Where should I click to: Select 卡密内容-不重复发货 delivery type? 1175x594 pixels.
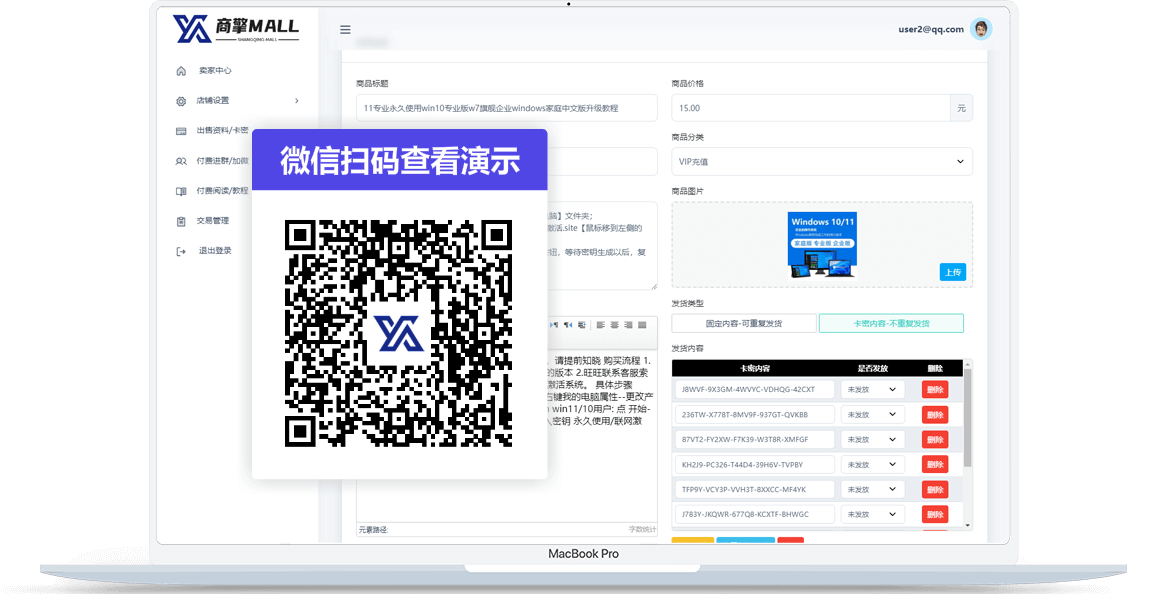[891, 324]
